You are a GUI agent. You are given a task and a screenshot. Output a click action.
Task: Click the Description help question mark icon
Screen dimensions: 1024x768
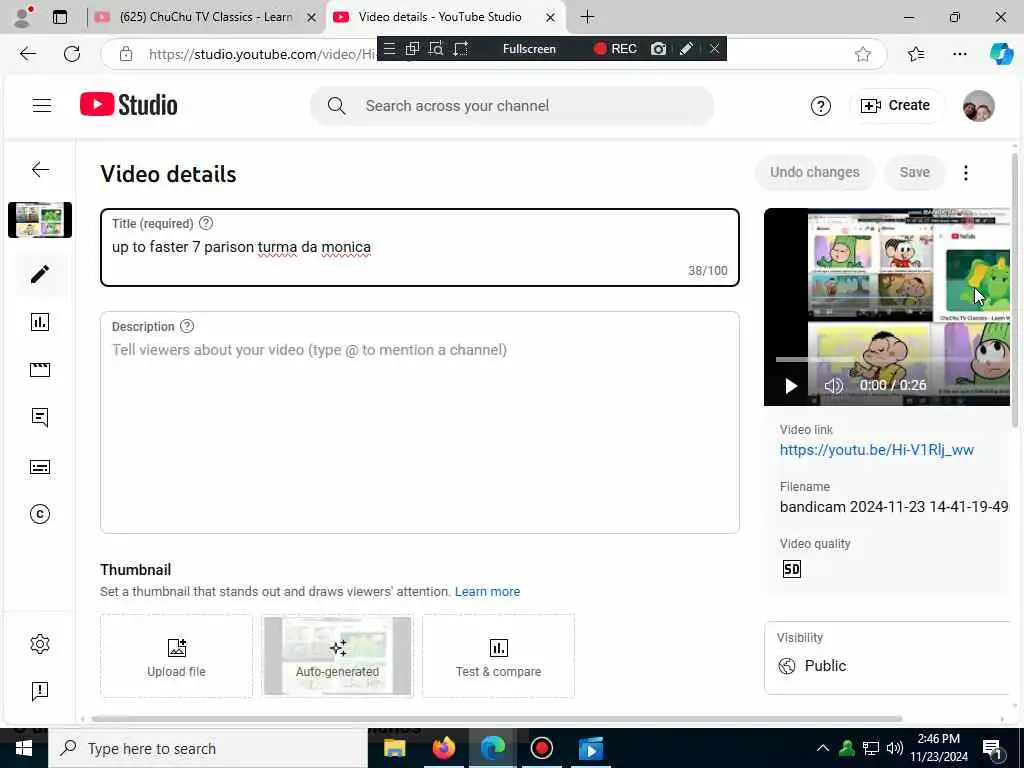187,326
